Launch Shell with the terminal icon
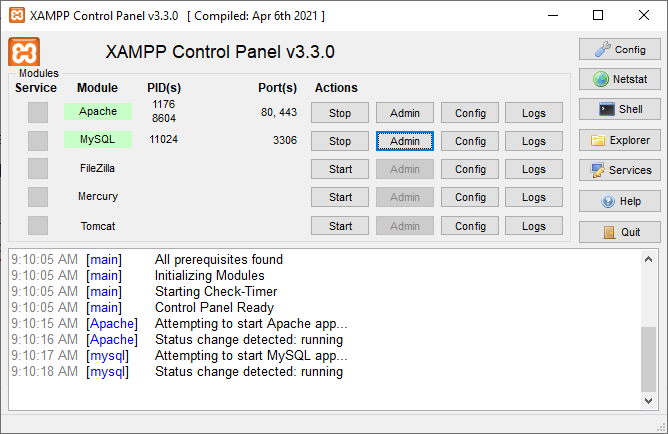Viewport: 668px width, 434px height. (x=619, y=110)
